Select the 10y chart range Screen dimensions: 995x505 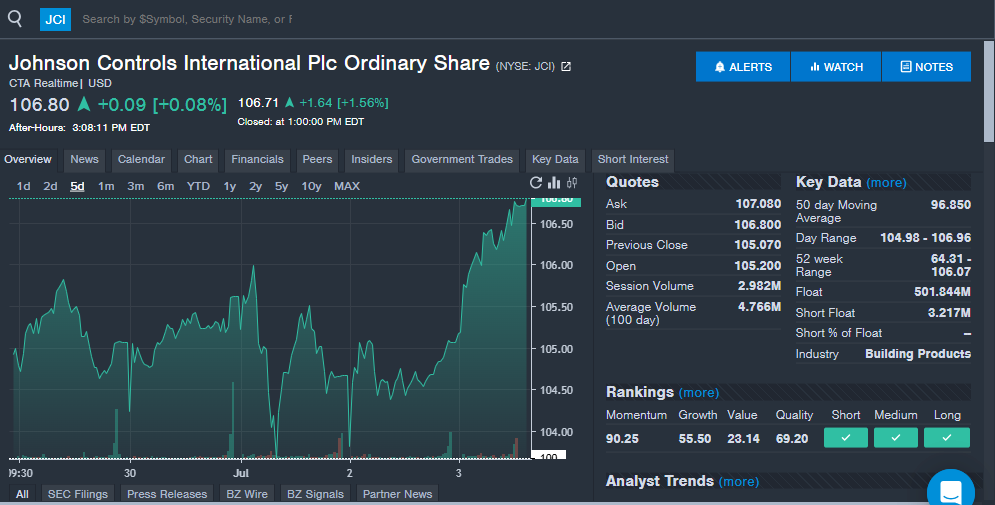[311, 187]
